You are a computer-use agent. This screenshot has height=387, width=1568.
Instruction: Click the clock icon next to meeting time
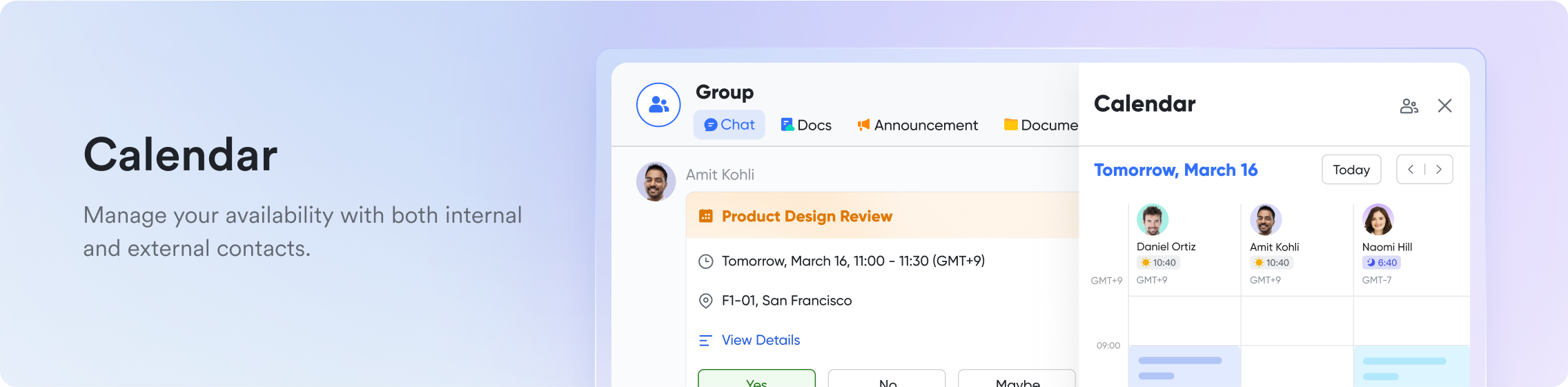705,261
